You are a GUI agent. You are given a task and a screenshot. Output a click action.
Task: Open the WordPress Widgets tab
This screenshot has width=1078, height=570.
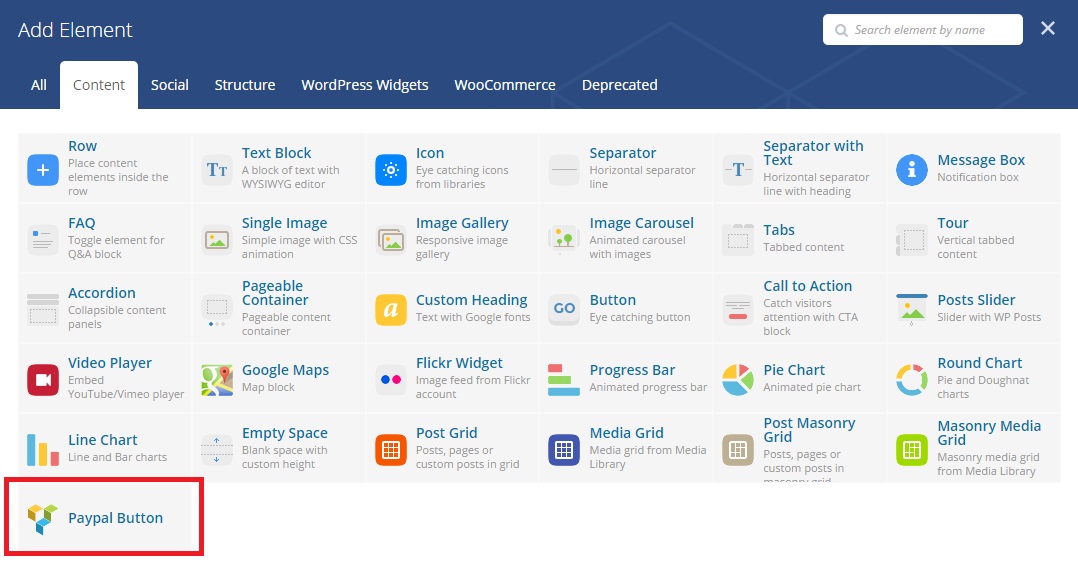point(365,85)
